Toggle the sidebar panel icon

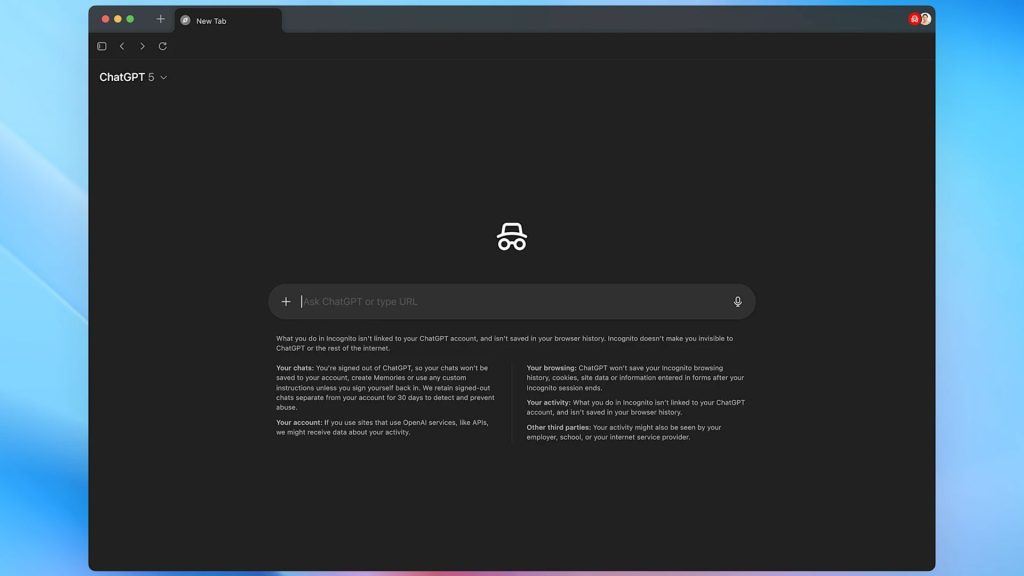click(101, 46)
